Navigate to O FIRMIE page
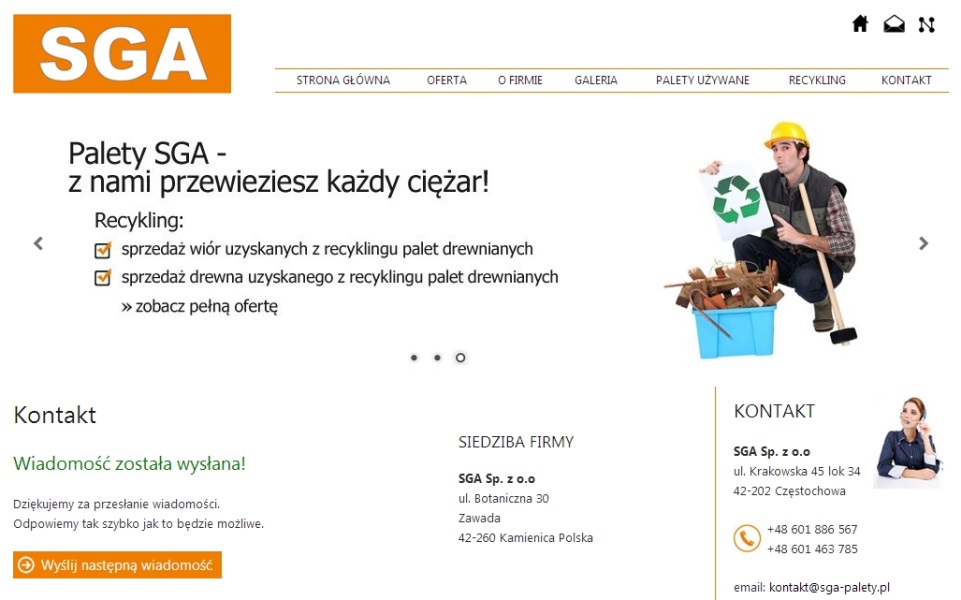The height and width of the screenshot is (600, 961). tap(520, 80)
